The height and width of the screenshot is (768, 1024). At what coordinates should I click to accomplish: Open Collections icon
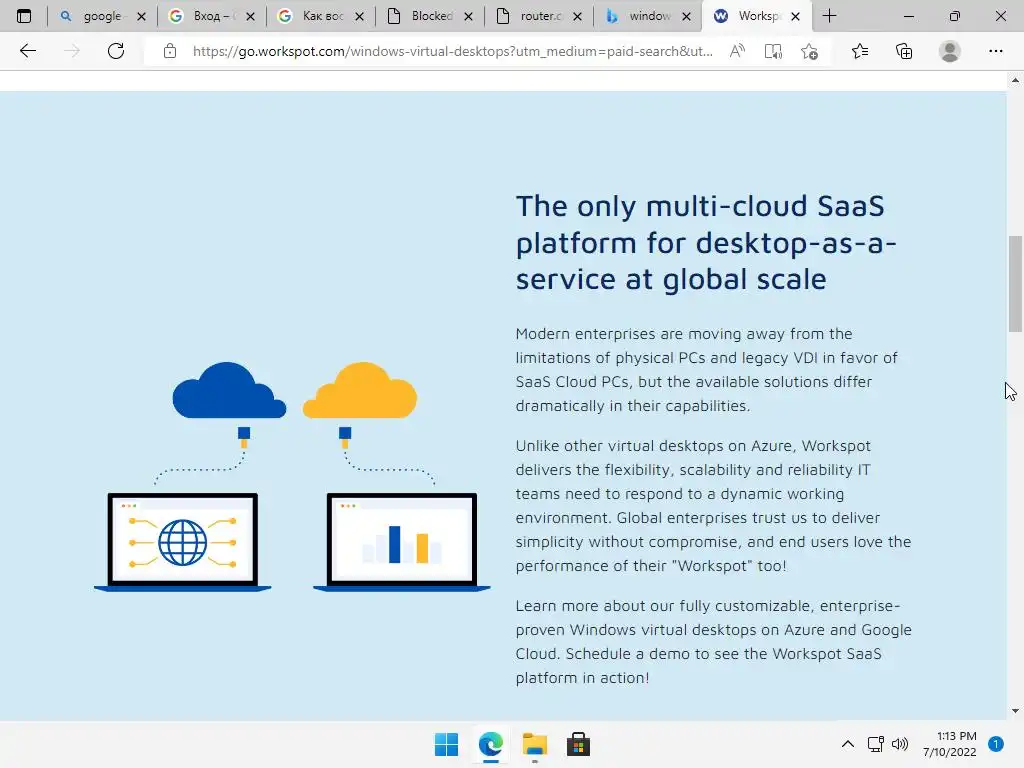tap(904, 51)
